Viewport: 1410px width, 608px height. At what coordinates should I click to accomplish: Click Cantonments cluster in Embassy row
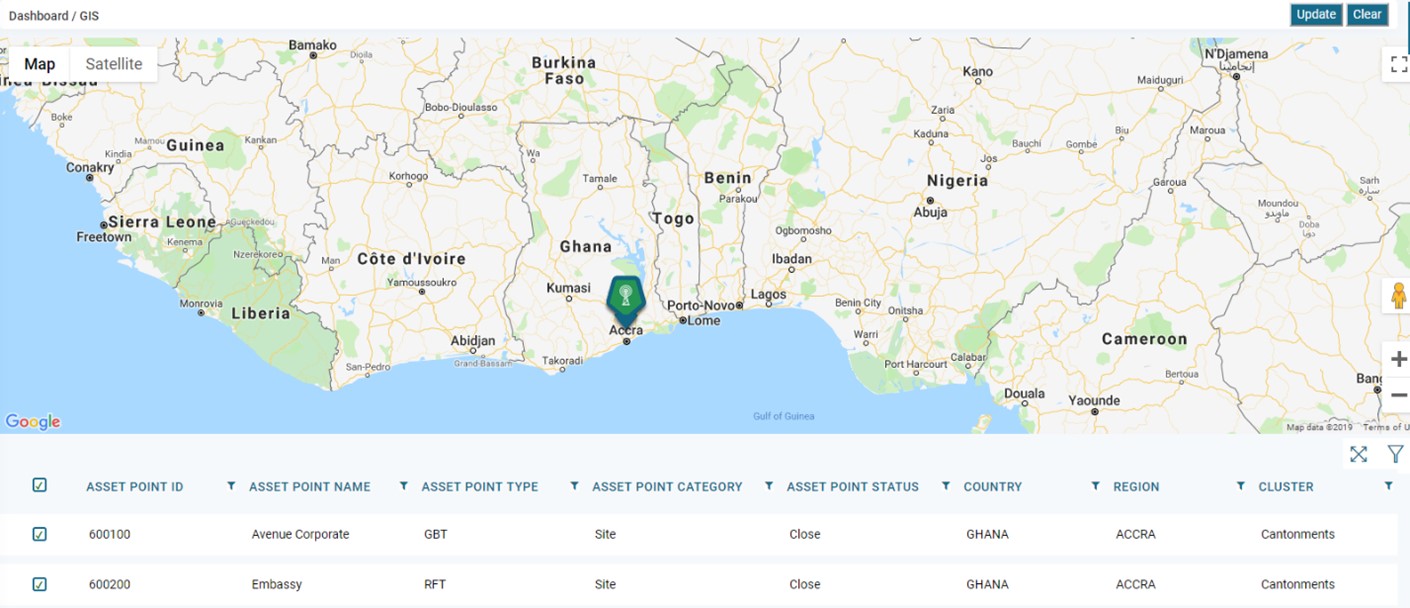click(x=1298, y=584)
